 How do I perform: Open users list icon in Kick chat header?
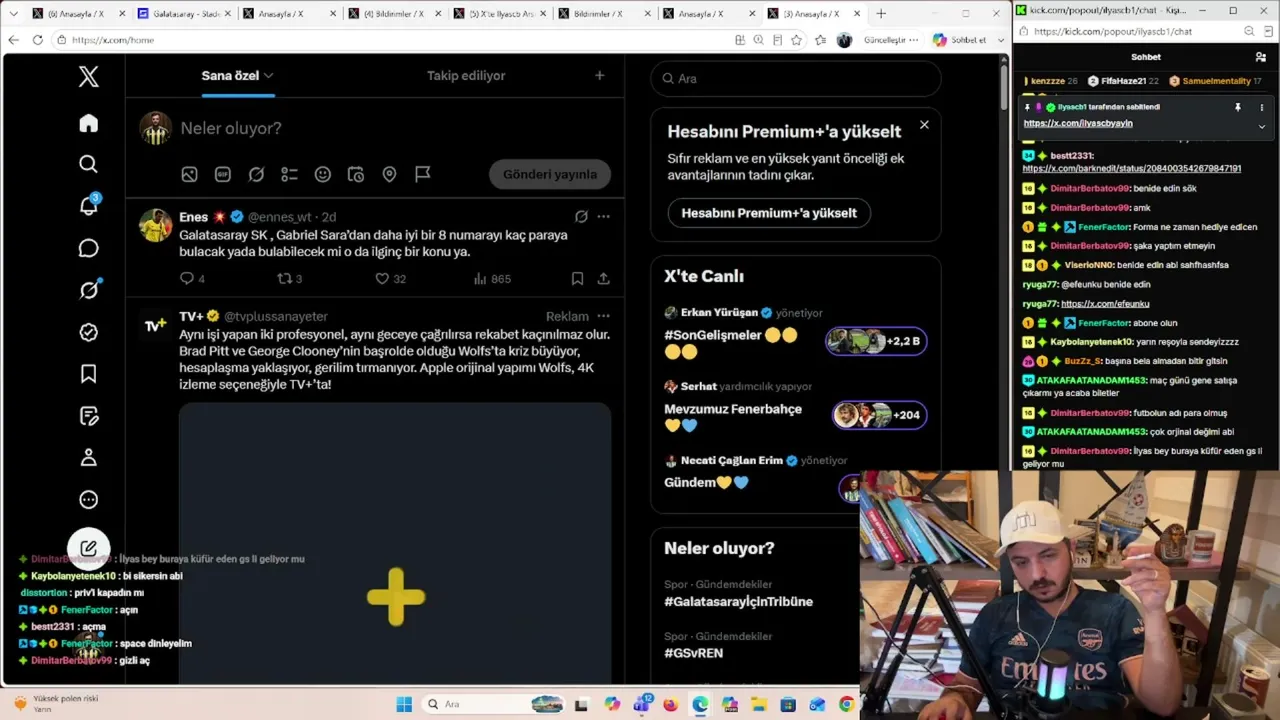1260,57
